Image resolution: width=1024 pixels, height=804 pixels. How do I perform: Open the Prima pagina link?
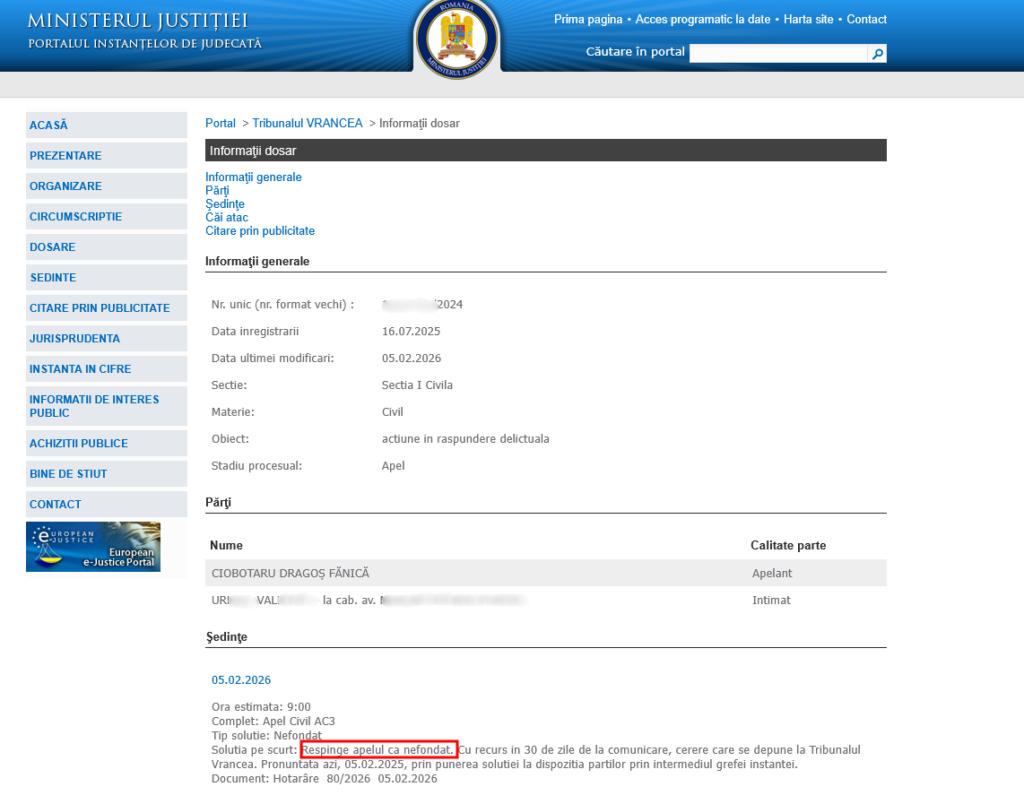[x=588, y=20]
